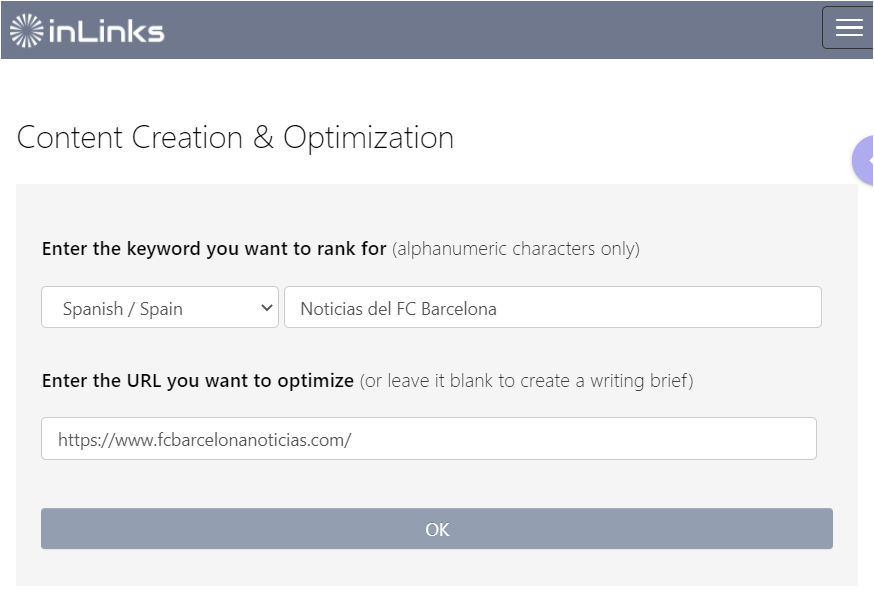Expand the purple side panel tab
The width and height of the screenshot is (874, 591).
coord(863,160)
